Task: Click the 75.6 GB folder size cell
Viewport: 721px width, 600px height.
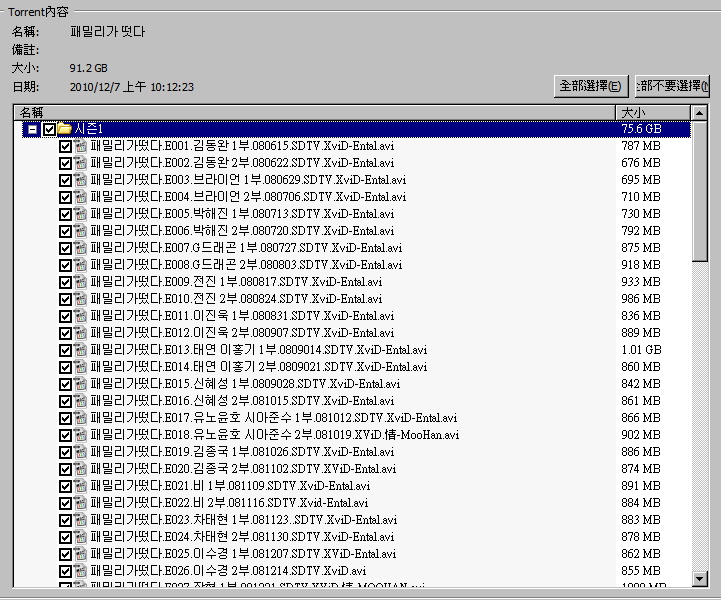Action: pos(641,129)
